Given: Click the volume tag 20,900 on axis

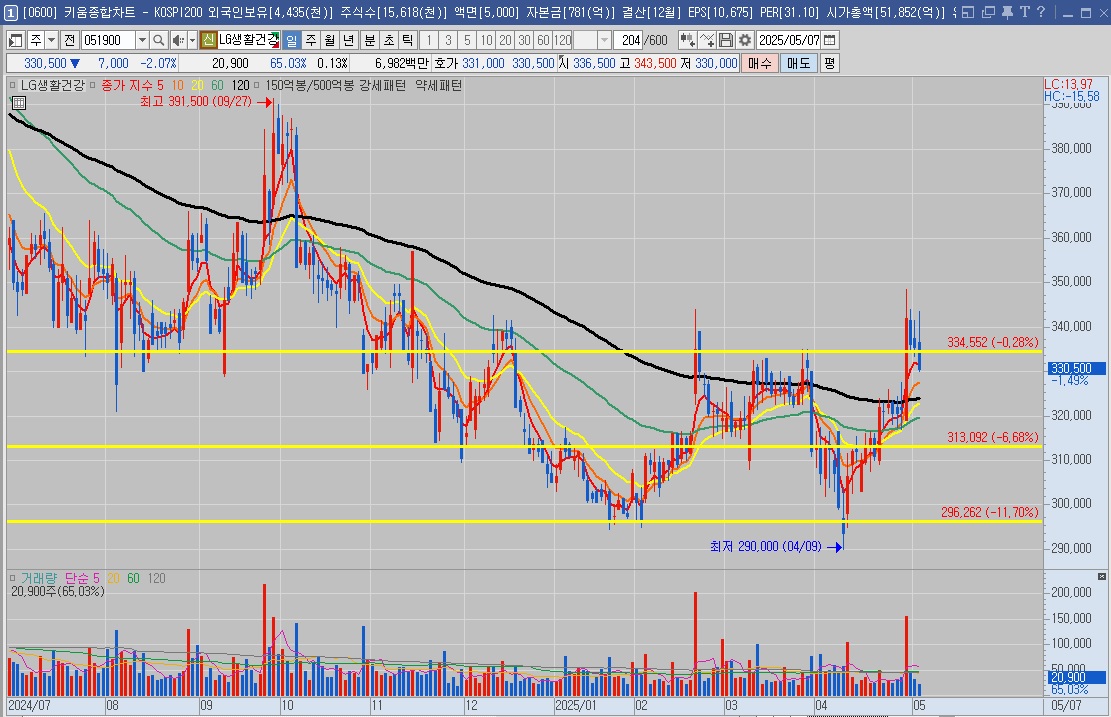Looking at the screenshot, I should tap(1075, 677).
